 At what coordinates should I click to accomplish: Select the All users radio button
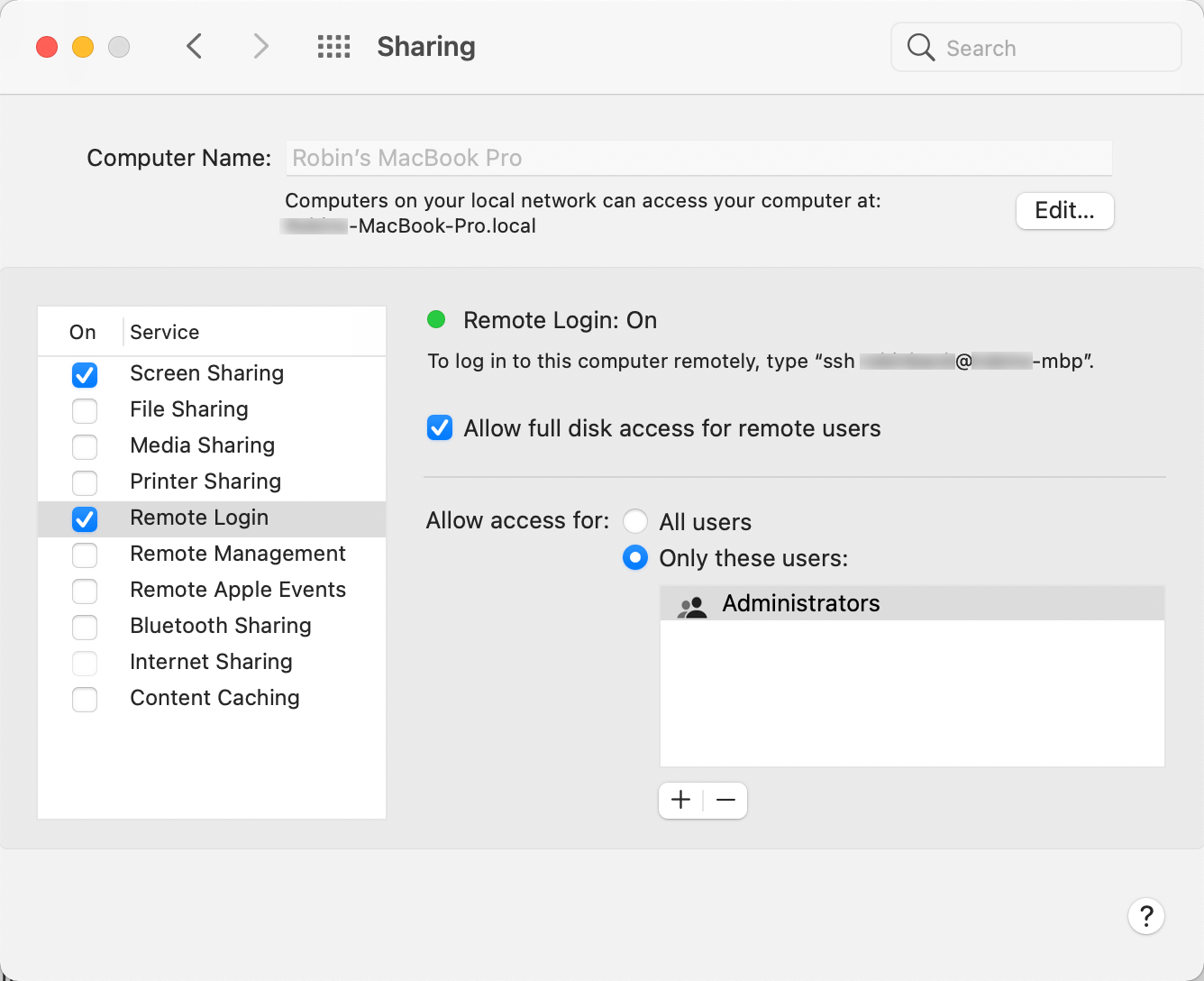coord(635,521)
